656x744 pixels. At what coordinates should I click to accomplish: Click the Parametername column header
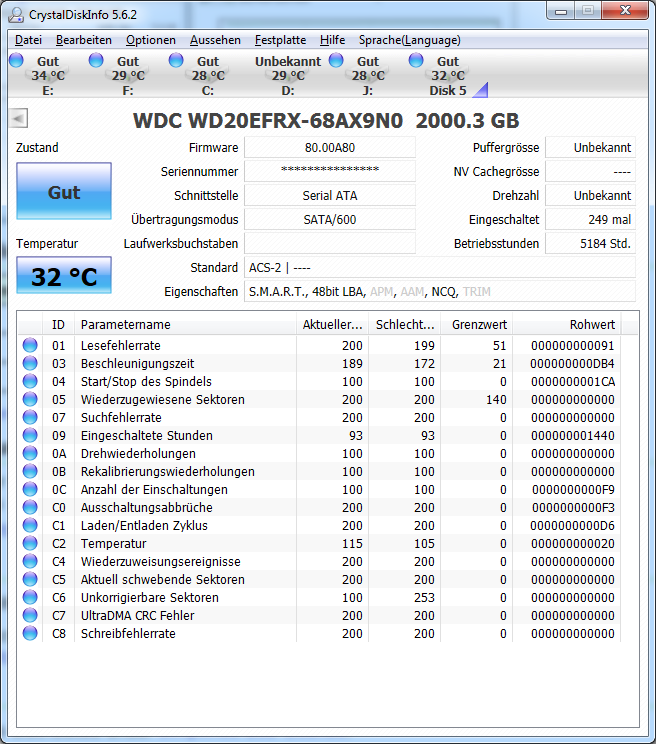coord(185,325)
